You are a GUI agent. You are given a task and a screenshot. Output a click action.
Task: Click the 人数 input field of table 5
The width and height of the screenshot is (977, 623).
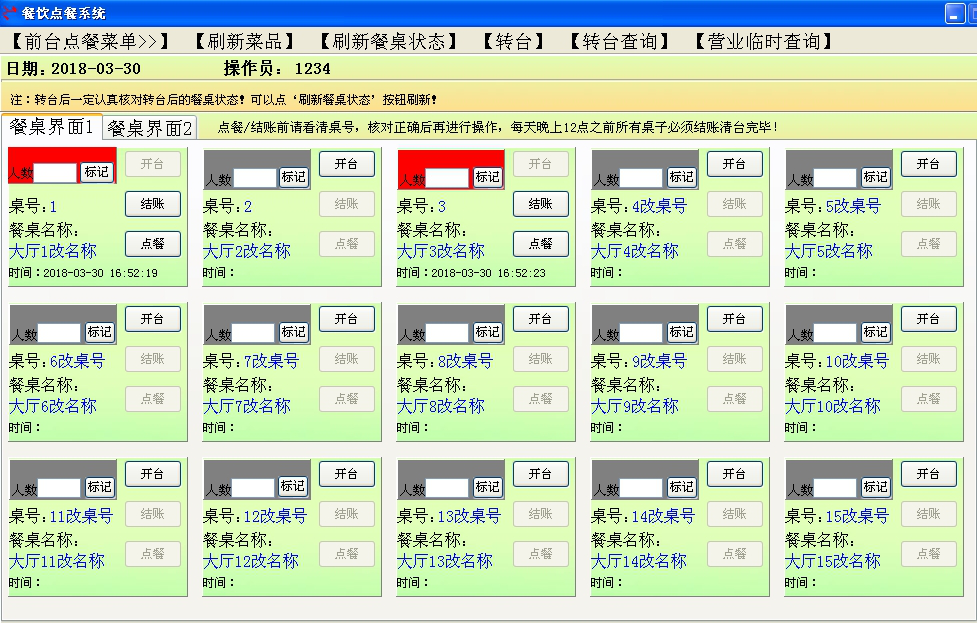834,178
